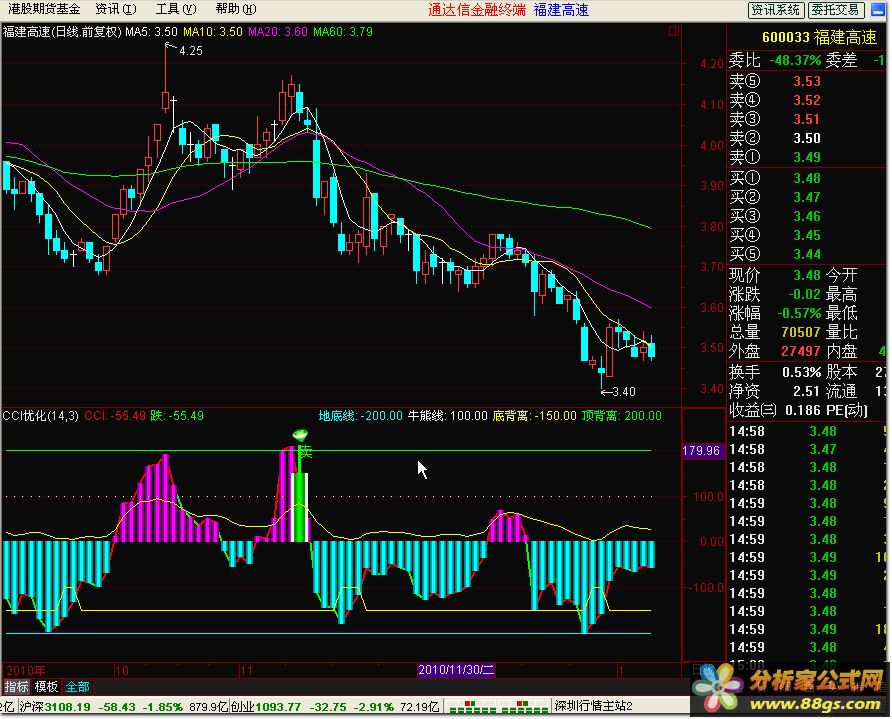Open the 工具(V) menu
The width and height of the screenshot is (892, 719).
[x=176, y=9]
